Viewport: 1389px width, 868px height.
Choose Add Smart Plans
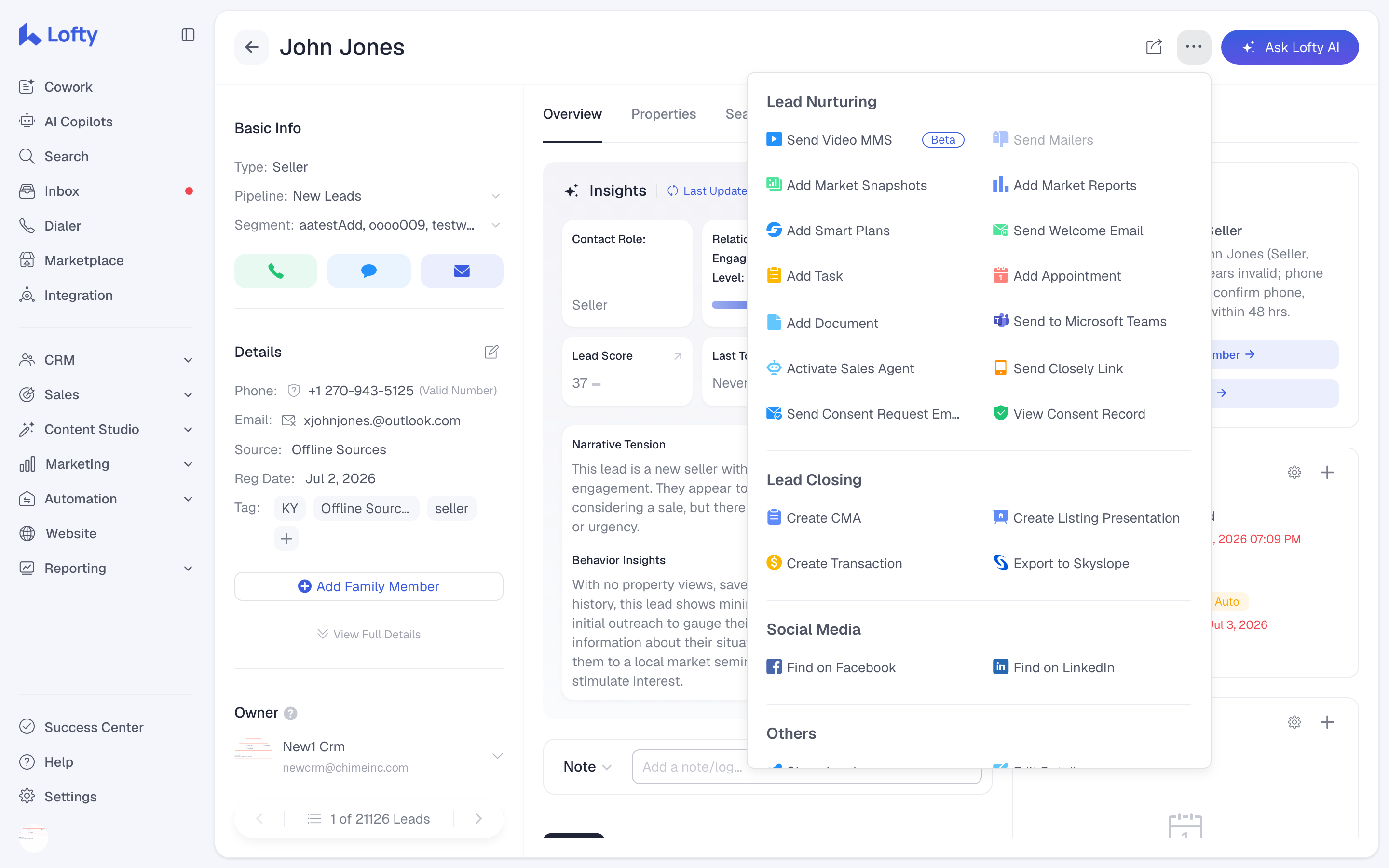(x=828, y=231)
